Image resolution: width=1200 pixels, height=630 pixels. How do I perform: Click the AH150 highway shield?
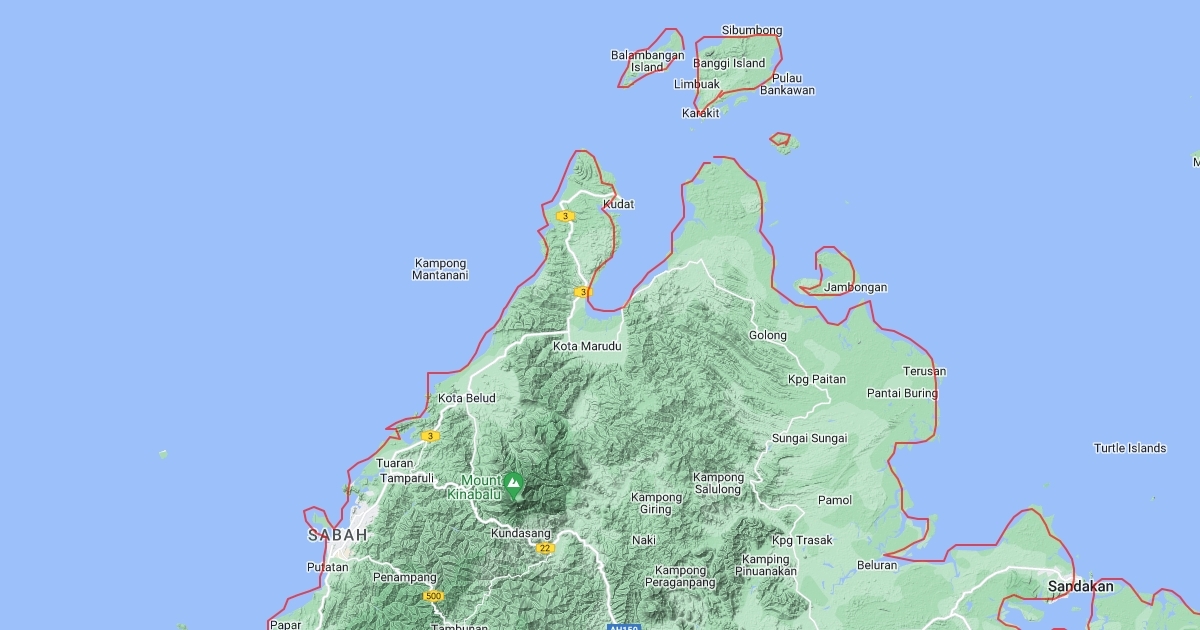click(622, 626)
